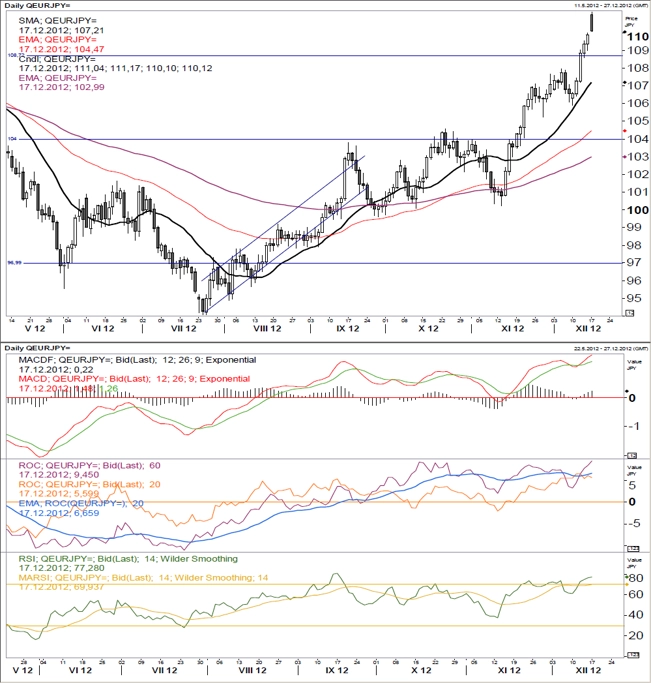The image size is (651, 683).
Task: Click the price panel's scale icon below 95
Action: 630,313
